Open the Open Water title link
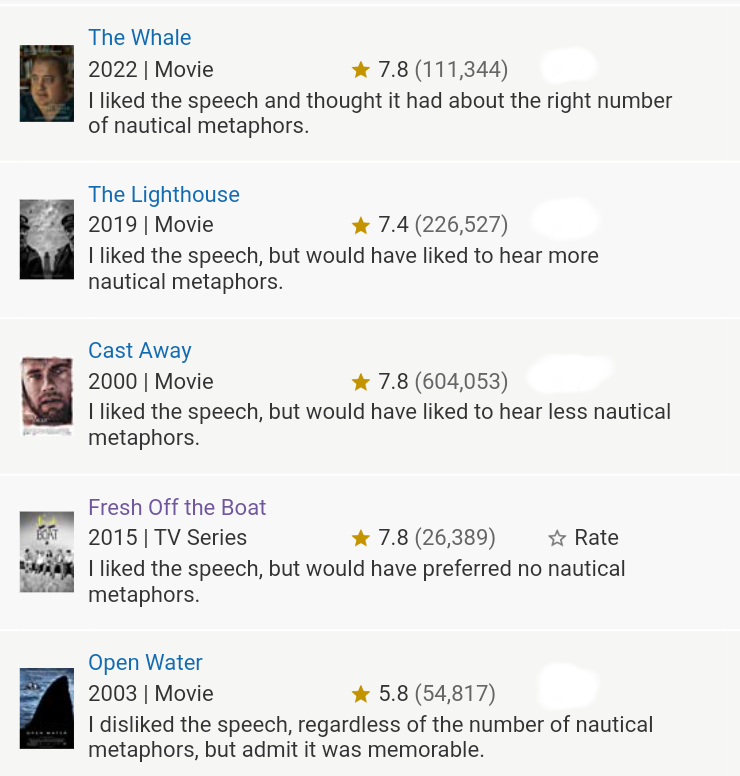Image resolution: width=740 pixels, height=776 pixels. point(145,663)
